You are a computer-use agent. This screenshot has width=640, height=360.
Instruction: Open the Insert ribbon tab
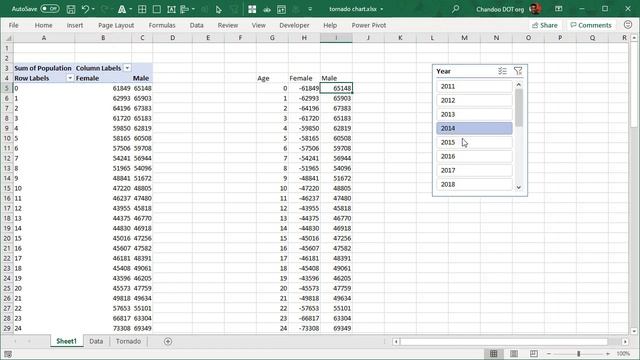pyautogui.click(x=75, y=25)
